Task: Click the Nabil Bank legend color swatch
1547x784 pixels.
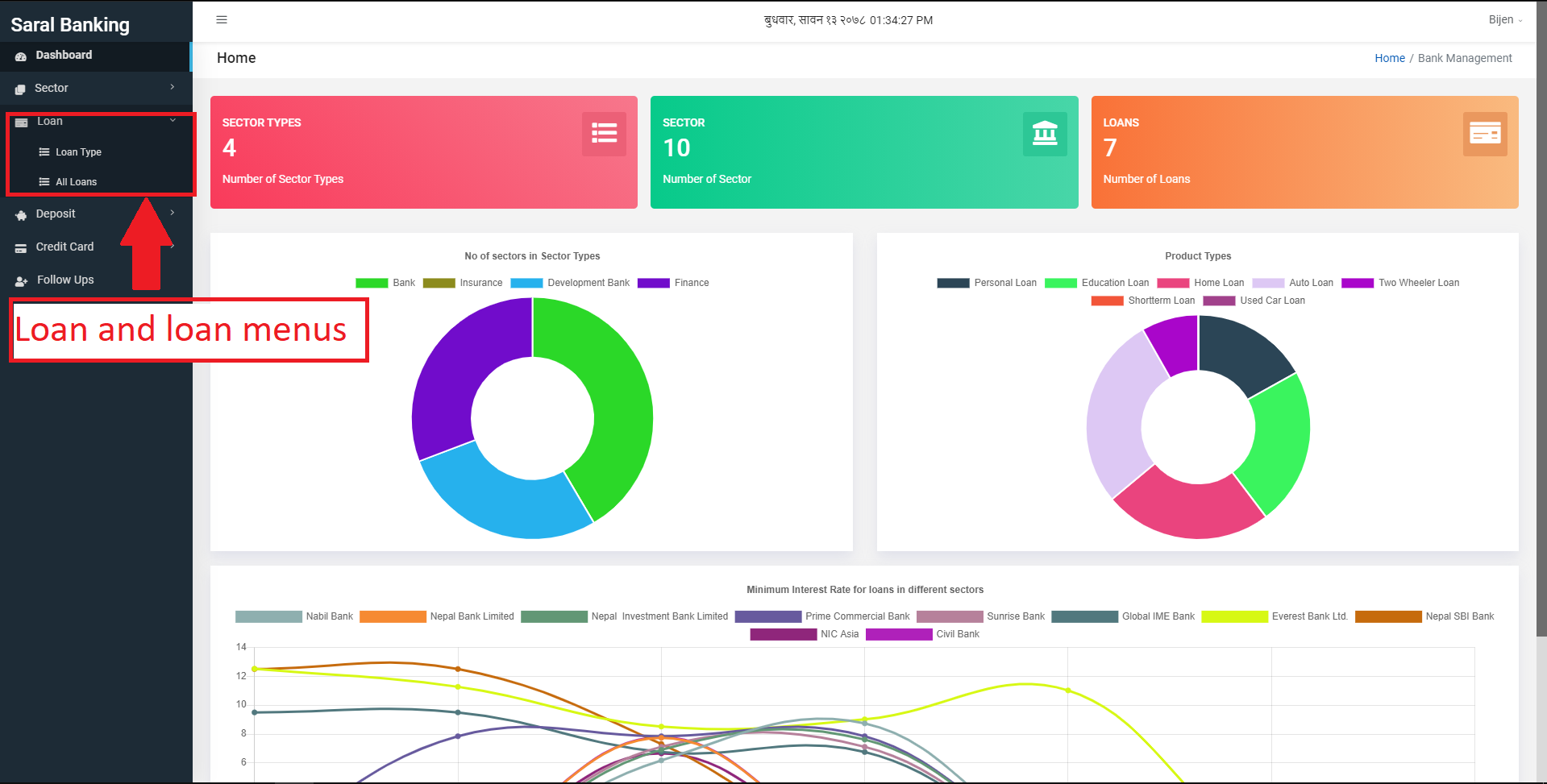Action: pos(268,616)
